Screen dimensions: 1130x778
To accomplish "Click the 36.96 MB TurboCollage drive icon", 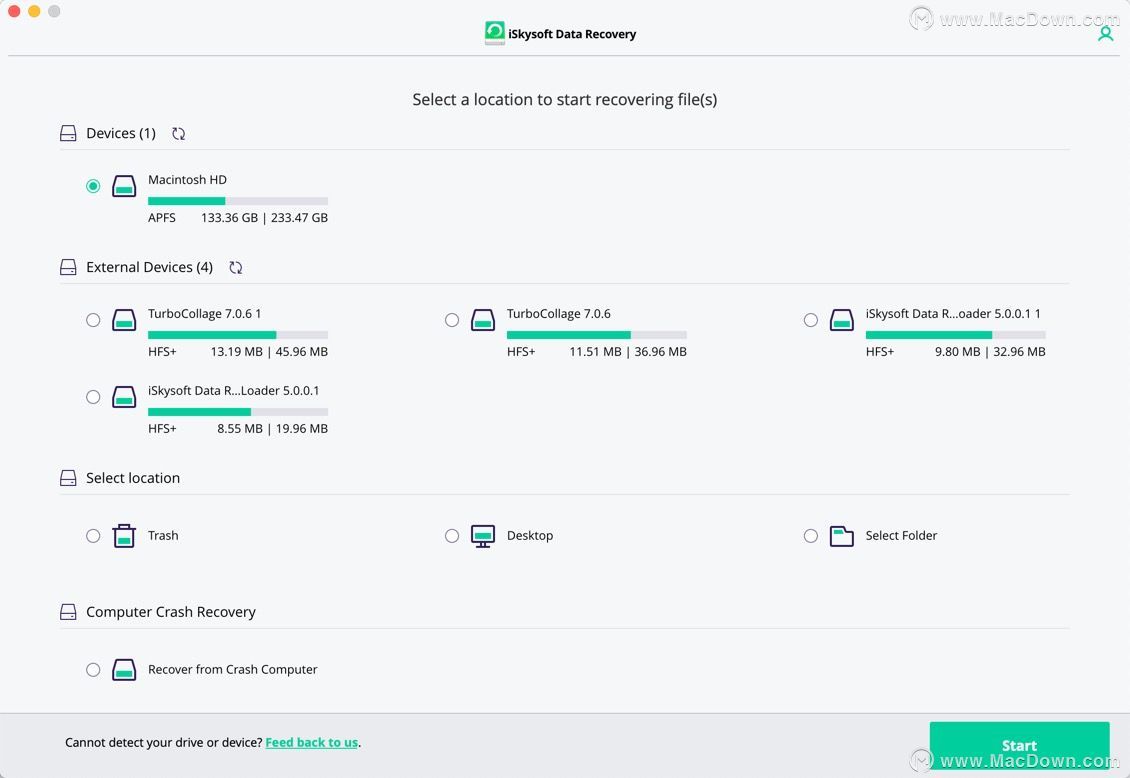I will [483, 320].
